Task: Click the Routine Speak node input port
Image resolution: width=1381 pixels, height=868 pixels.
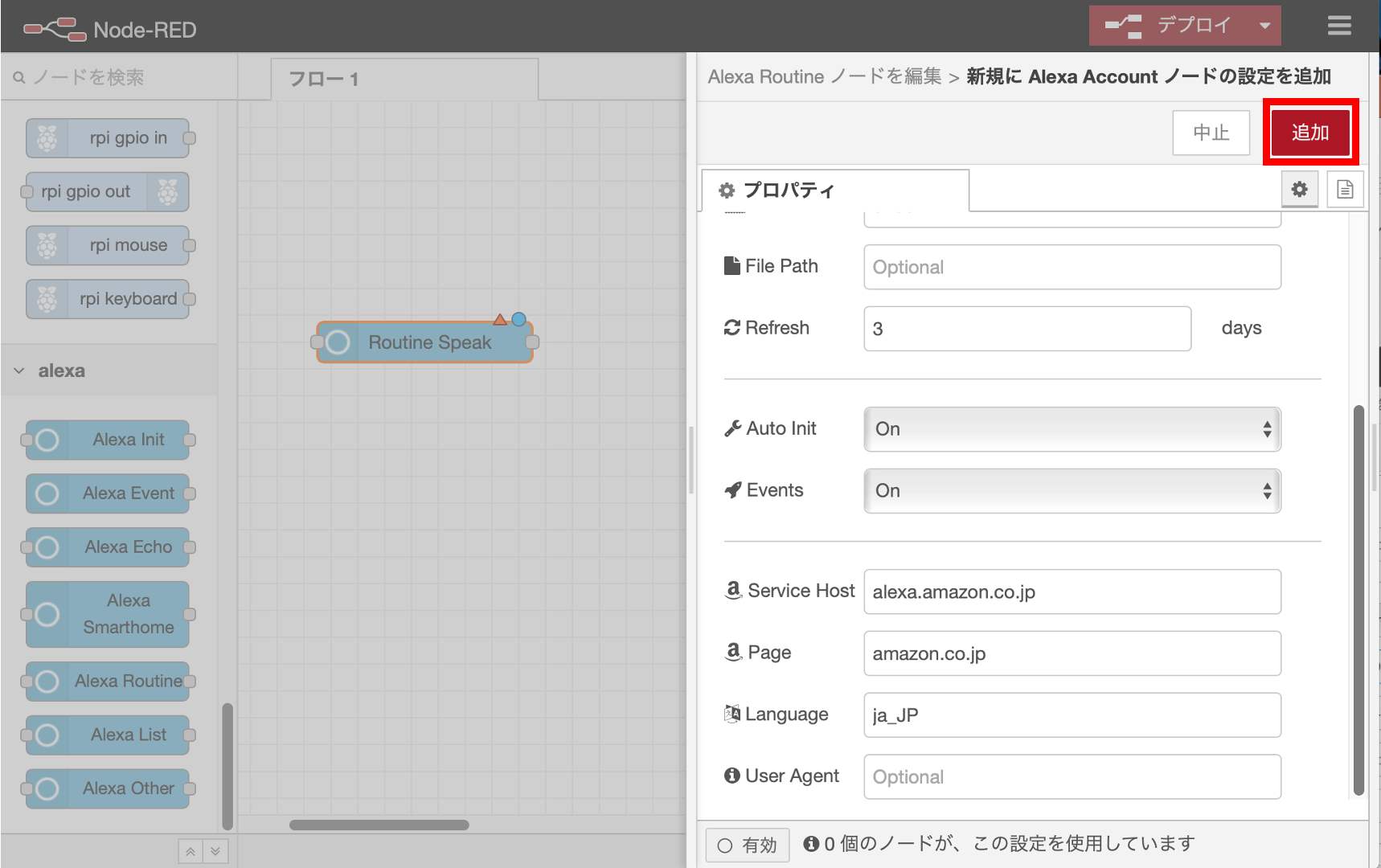Action: coord(318,342)
